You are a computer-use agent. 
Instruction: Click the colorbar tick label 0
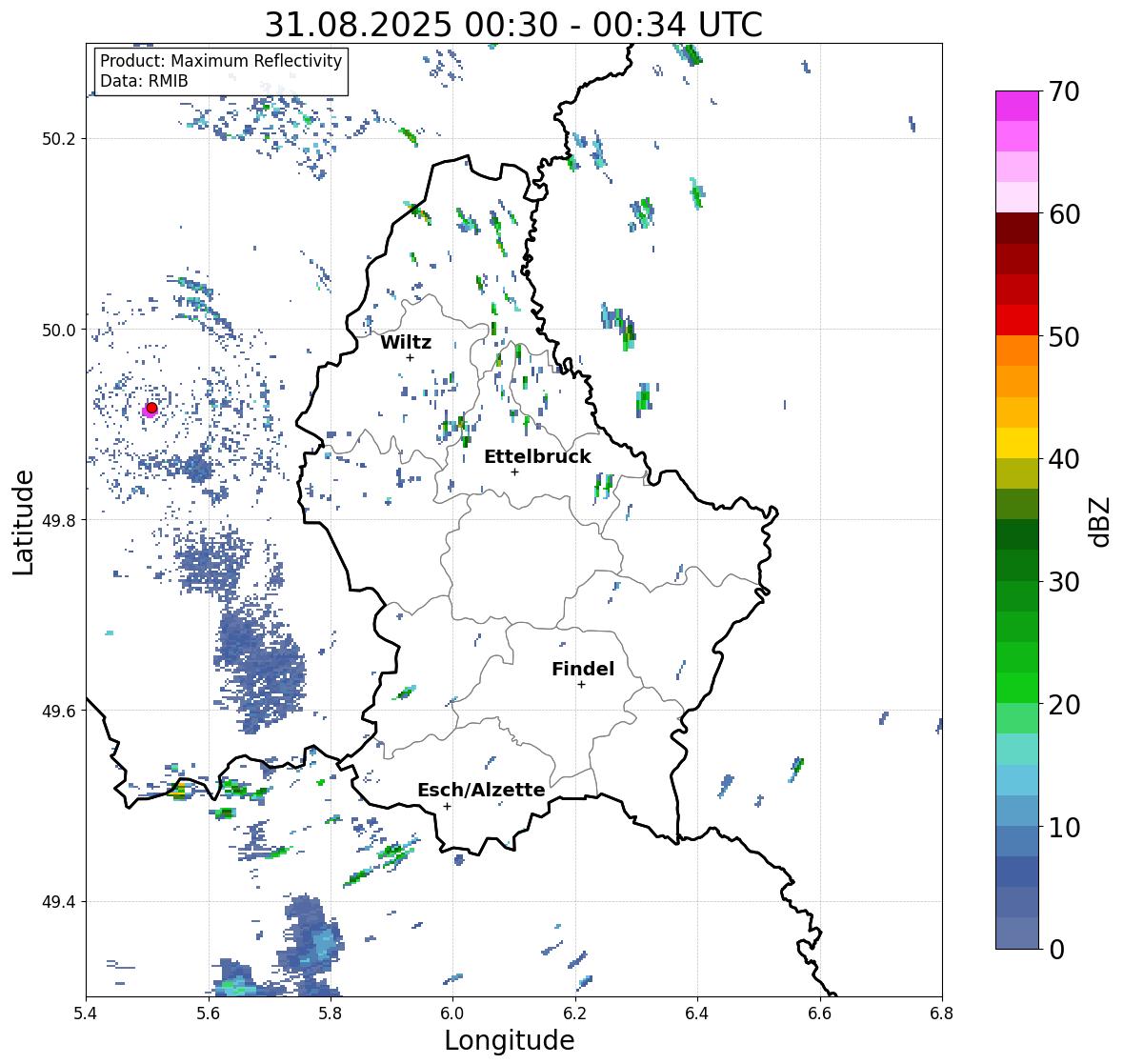click(1057, 950)
